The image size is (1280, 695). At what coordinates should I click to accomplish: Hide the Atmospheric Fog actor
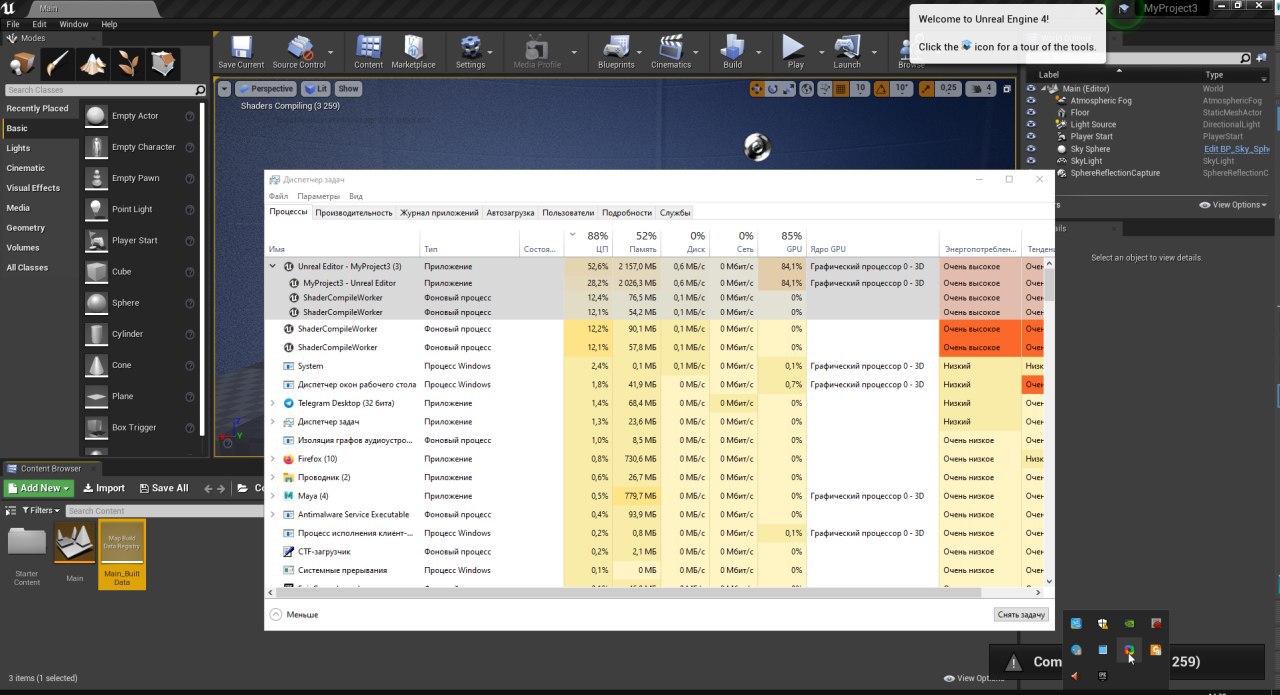1032,101
